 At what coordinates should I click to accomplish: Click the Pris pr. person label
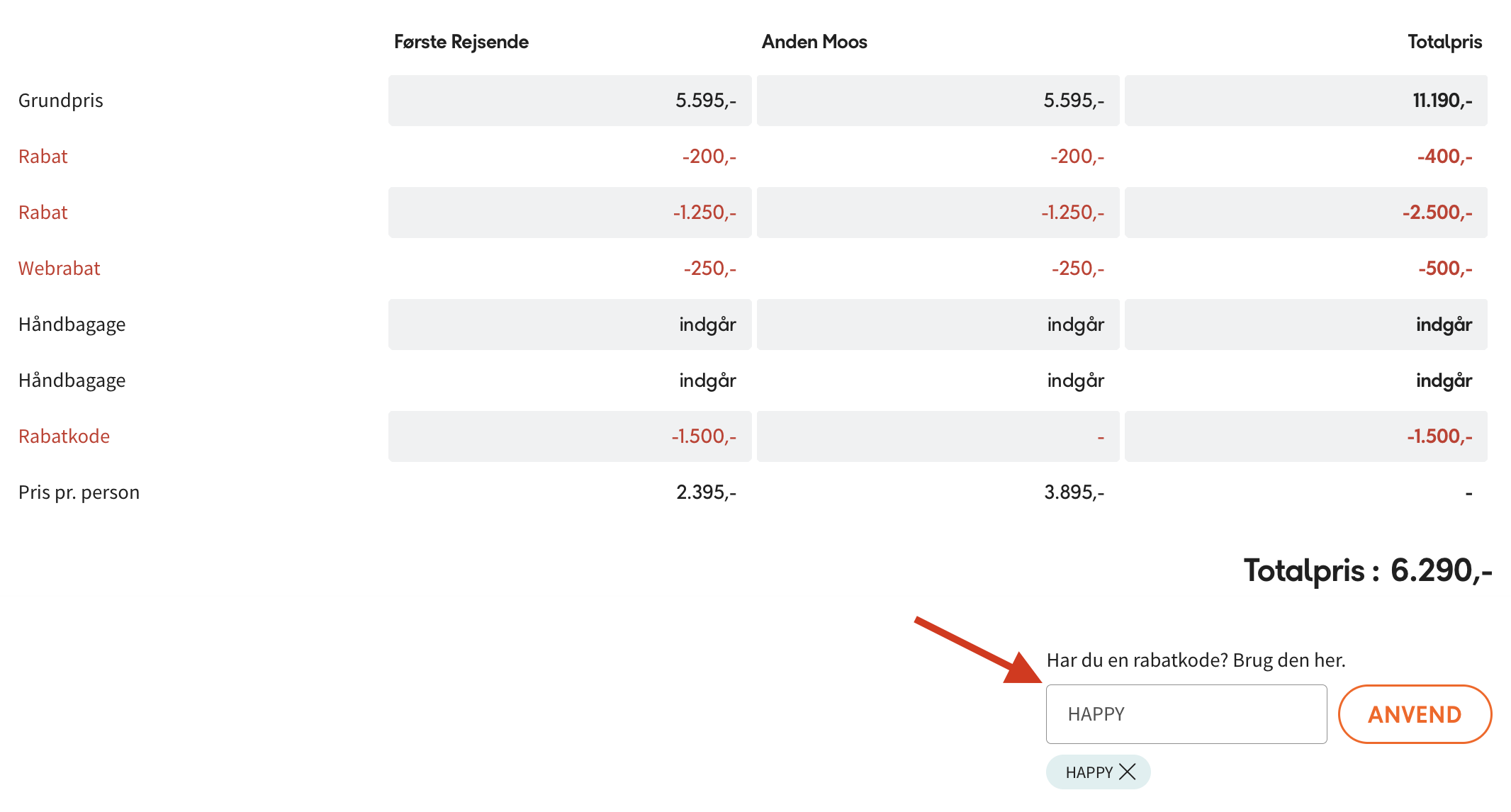click(79, 492)
